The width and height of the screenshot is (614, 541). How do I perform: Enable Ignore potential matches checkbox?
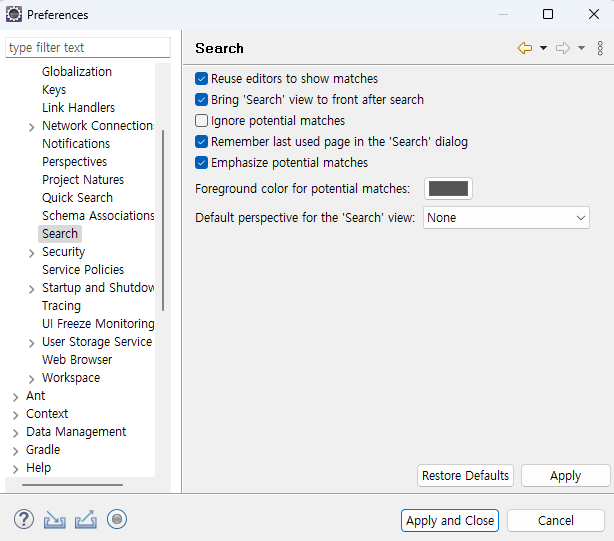[201, 121]
